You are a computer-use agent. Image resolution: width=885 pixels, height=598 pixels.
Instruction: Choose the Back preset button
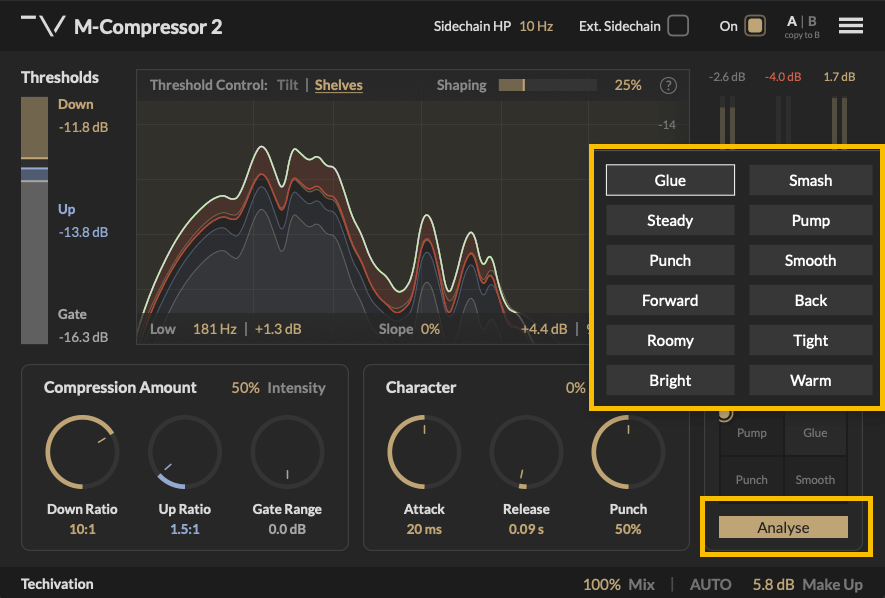810,300
